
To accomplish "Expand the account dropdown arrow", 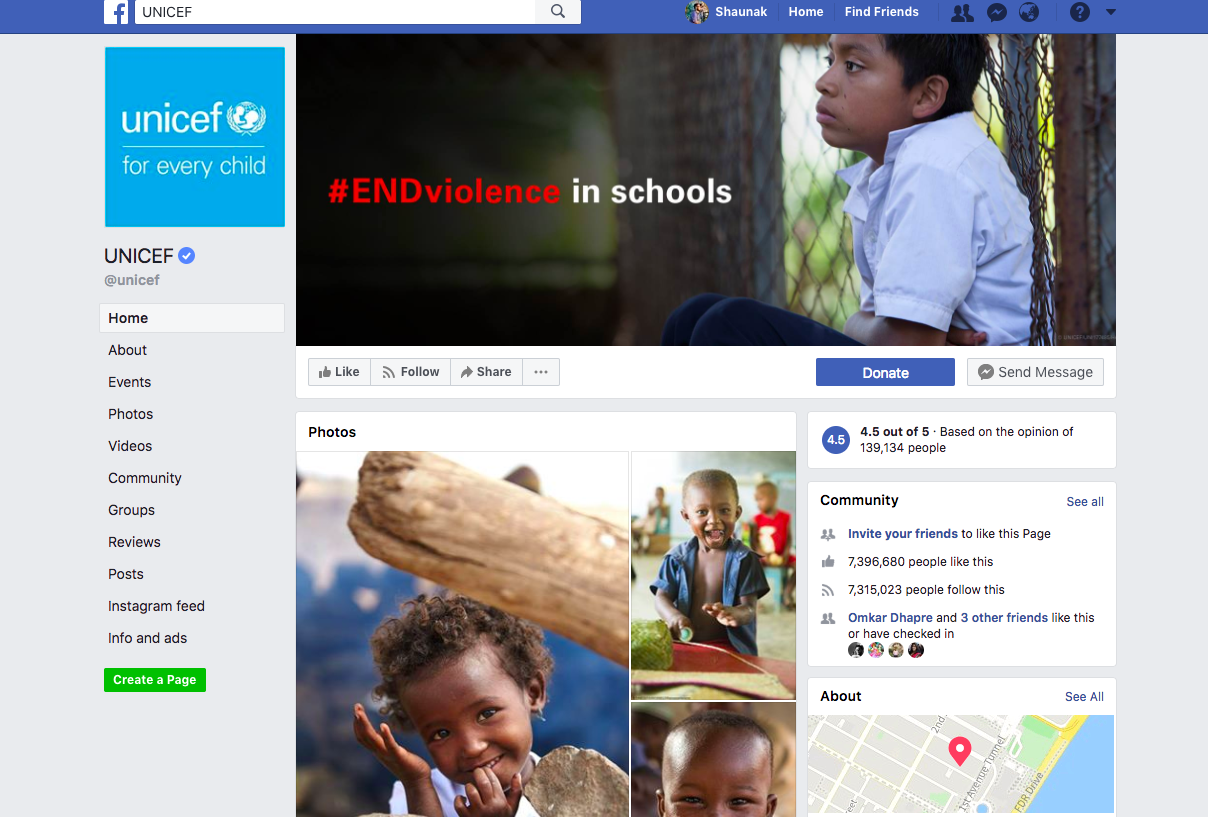I will (x=1111, y=12).
